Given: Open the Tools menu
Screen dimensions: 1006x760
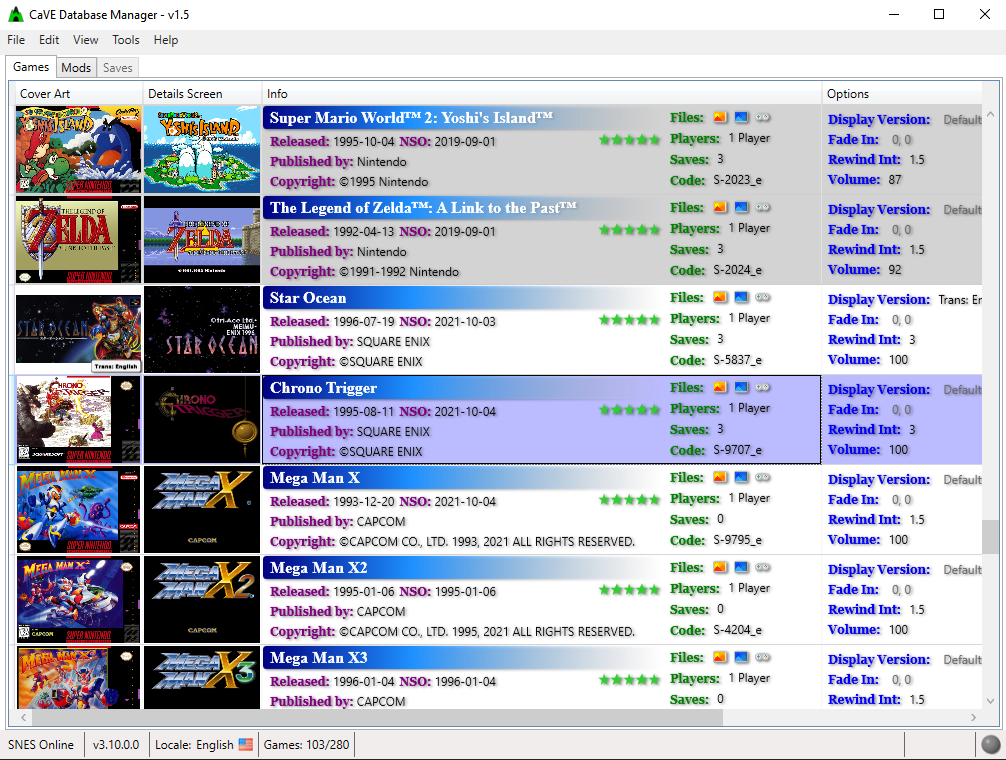Looking at the screenshot, I should 126,40.
